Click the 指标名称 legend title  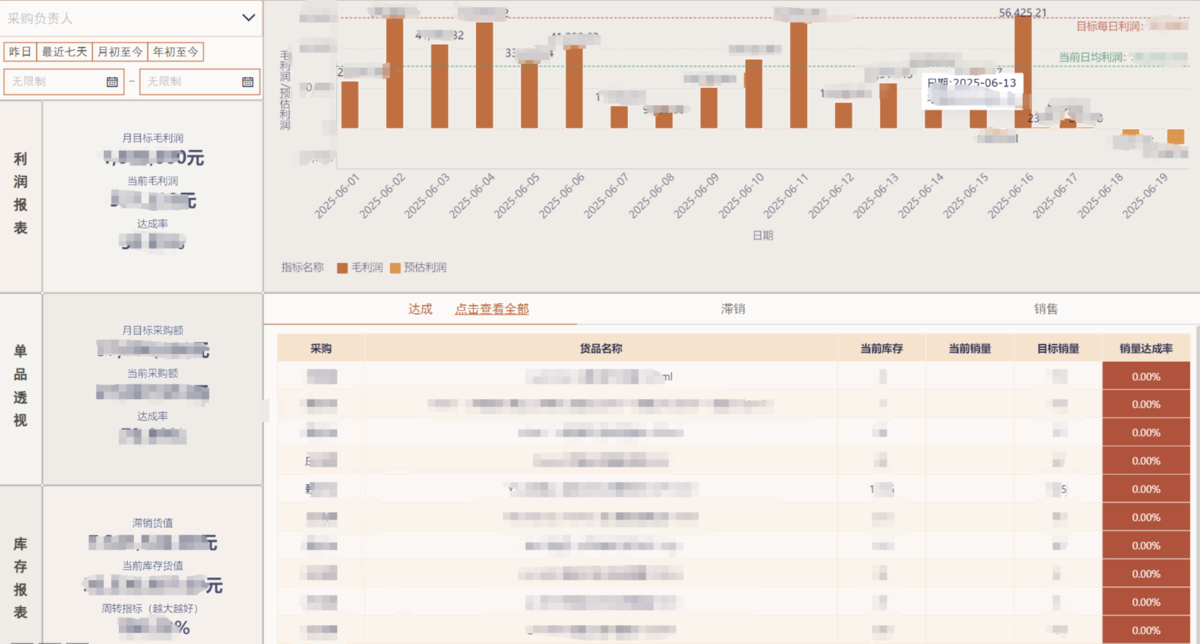303,268
